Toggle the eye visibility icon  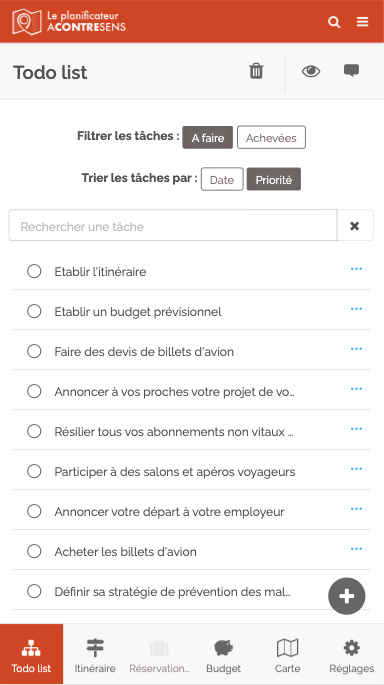(x=311, y=71)
